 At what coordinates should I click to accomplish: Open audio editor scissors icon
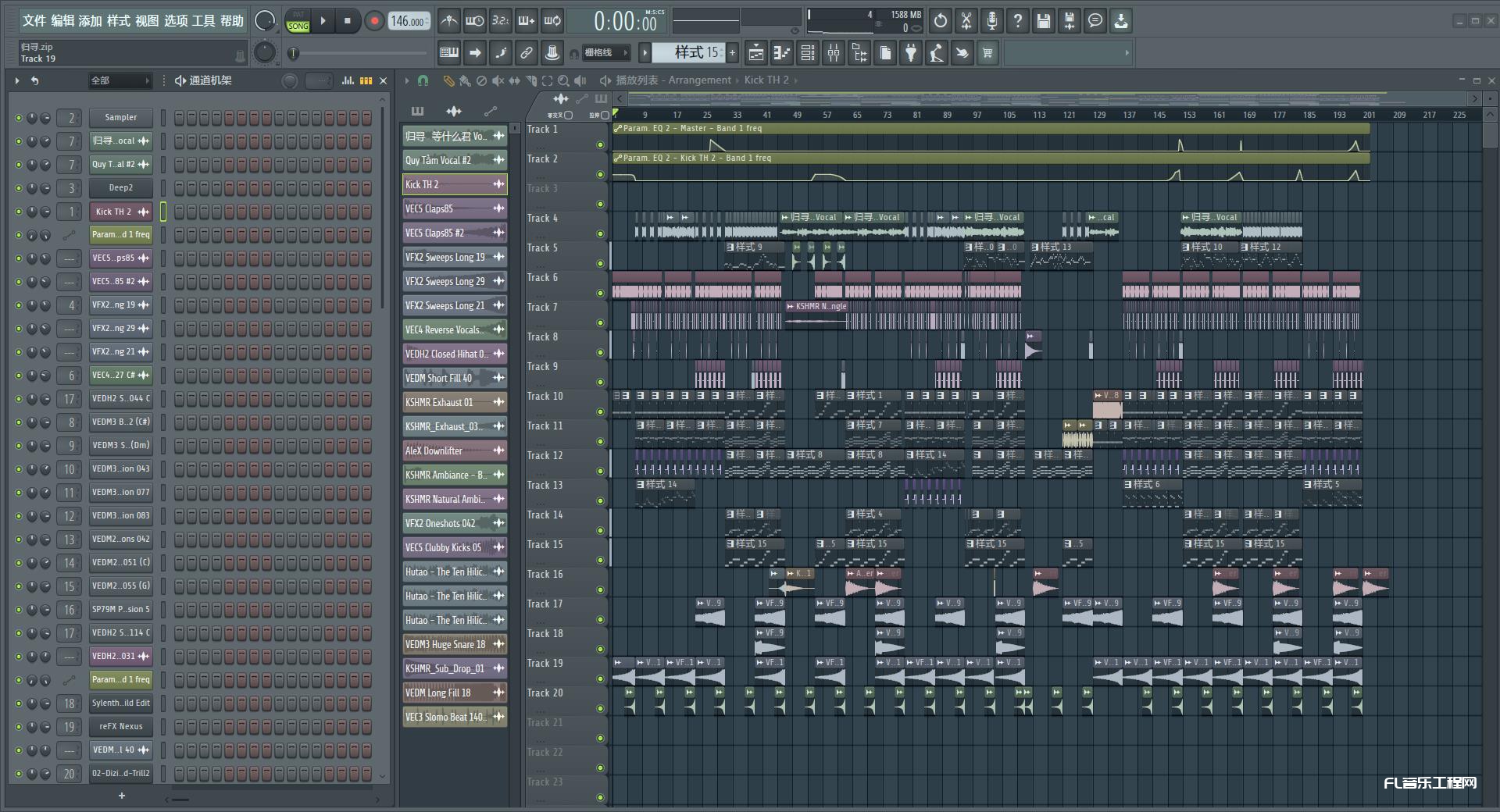point(966,21)
